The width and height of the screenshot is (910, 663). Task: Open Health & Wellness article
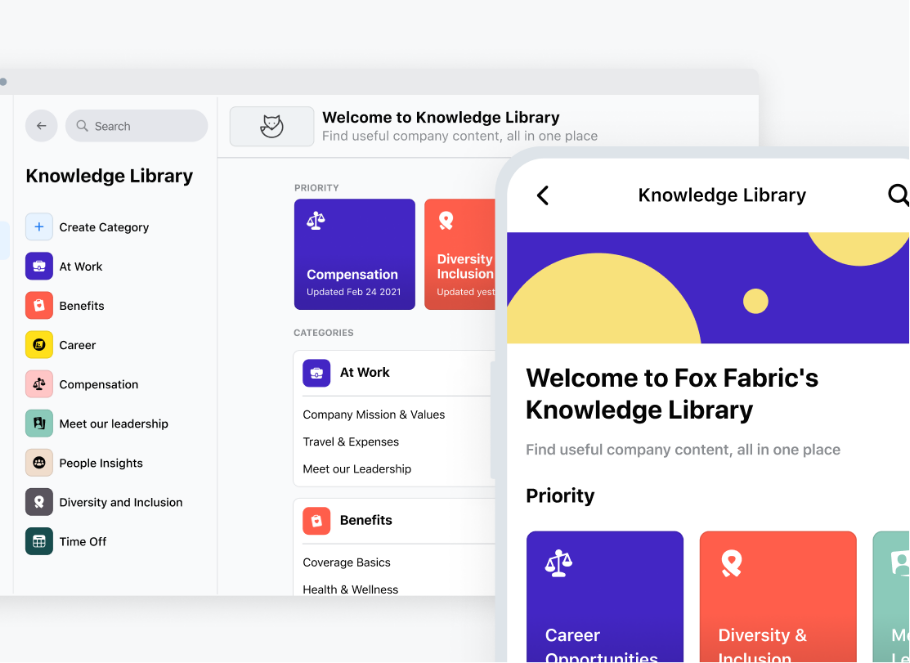351,589
